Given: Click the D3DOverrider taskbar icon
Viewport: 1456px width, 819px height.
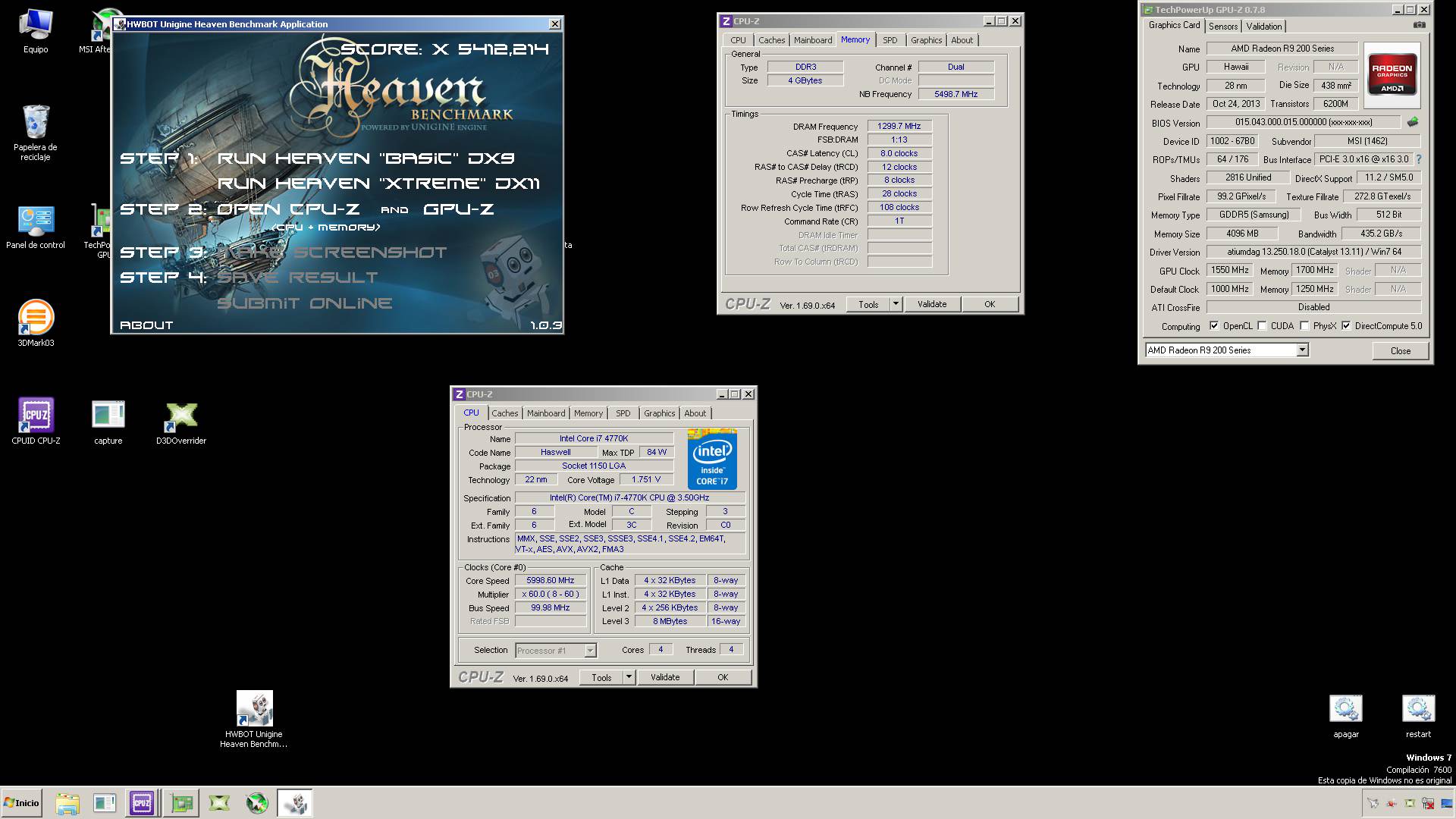Looking at the screenshot, I should click(220, 803).
